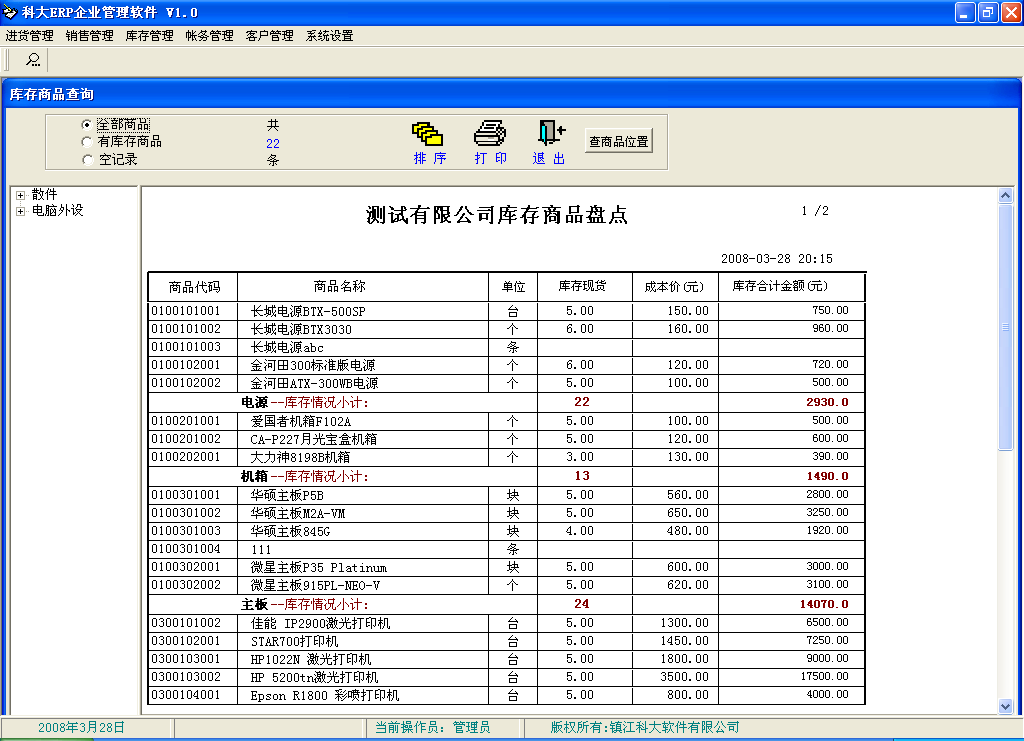Click the scrollbar up arrow of the report

tap(1006, 195)
